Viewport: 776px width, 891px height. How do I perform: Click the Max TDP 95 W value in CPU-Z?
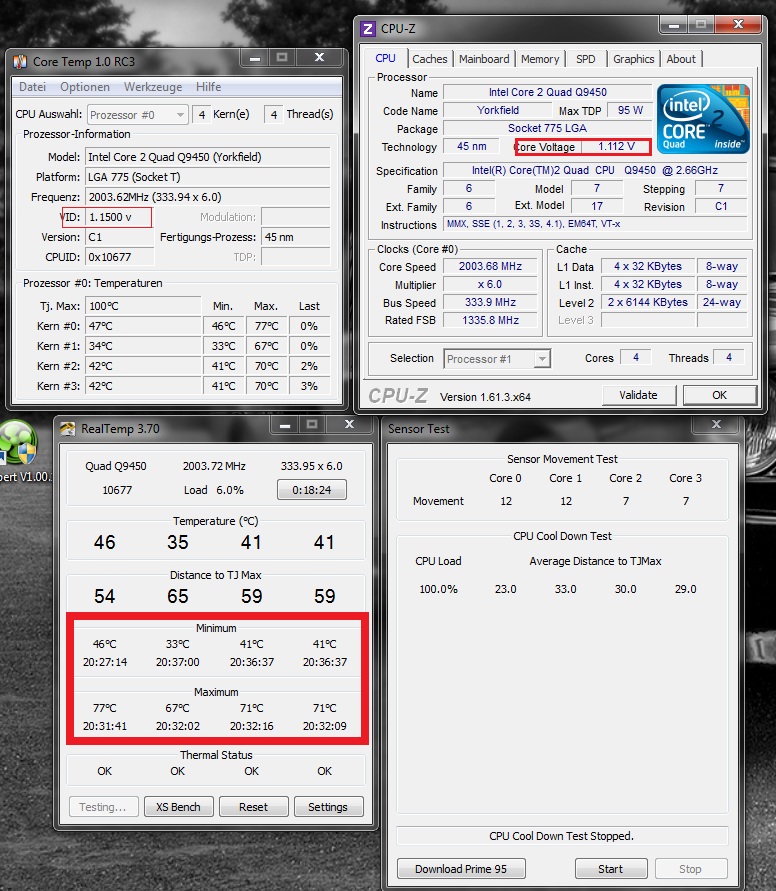tap(630, 110)
